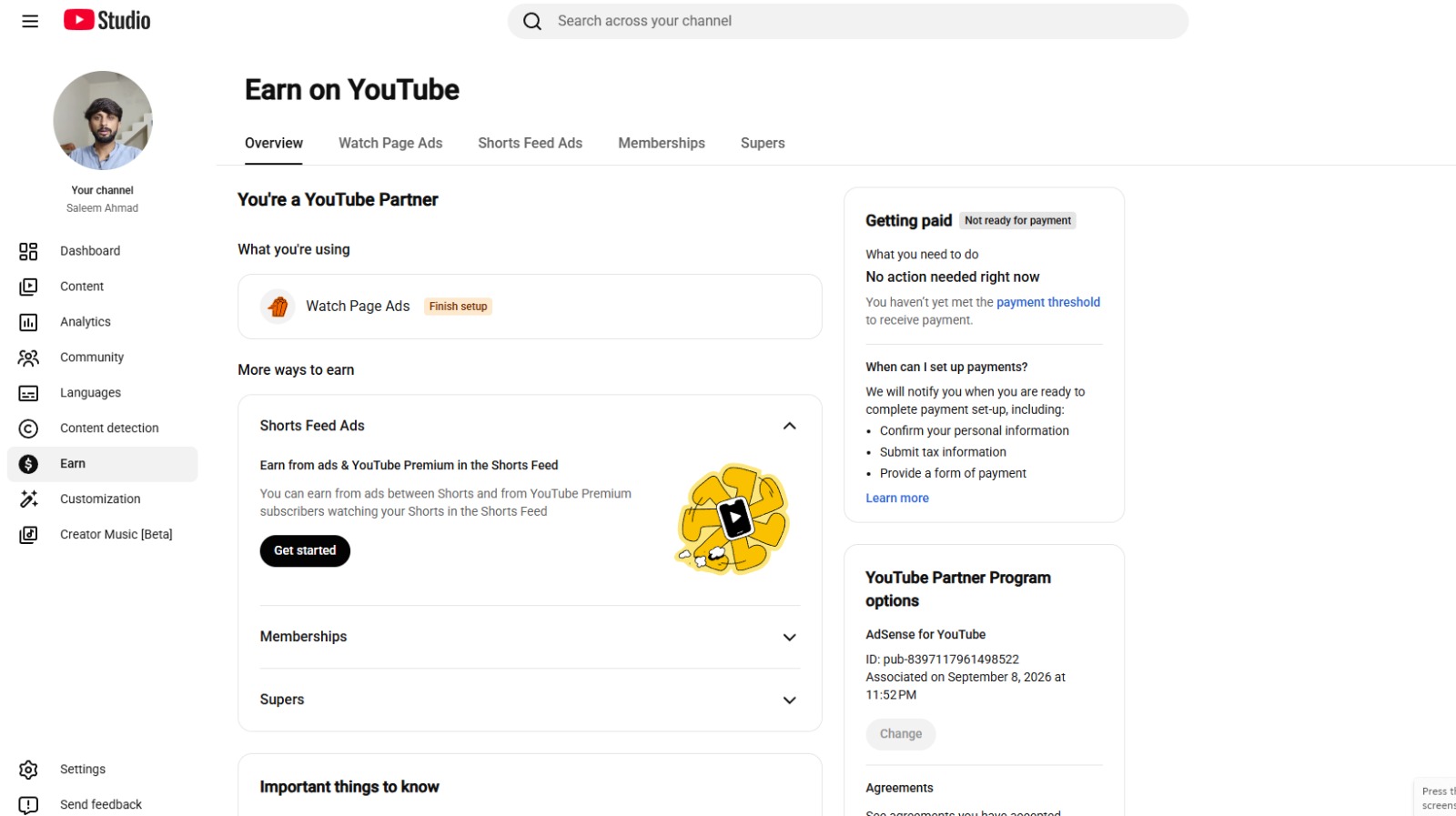Click the AdSense for YouTube label
The height and width of the screenshot is (816, 1456).
[925, 634]
